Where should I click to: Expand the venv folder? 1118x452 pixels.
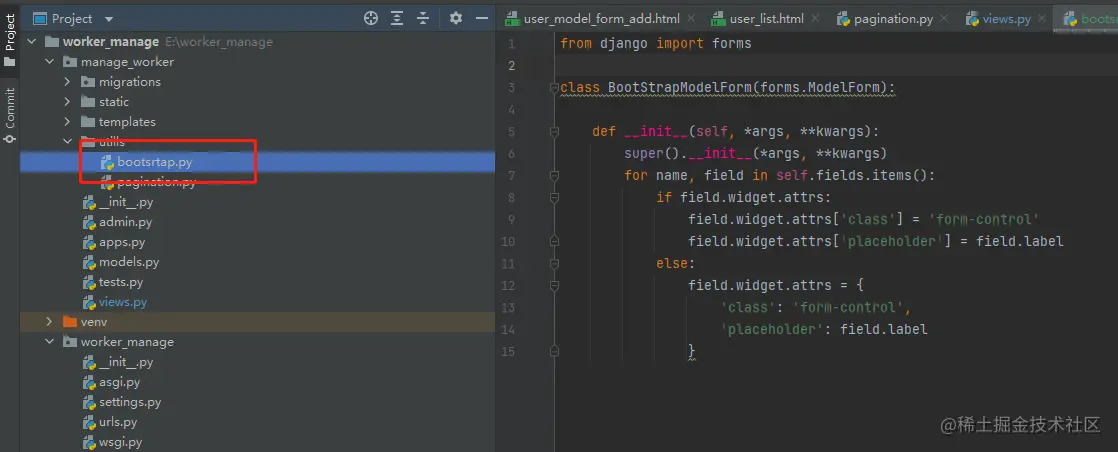point(49,322)
